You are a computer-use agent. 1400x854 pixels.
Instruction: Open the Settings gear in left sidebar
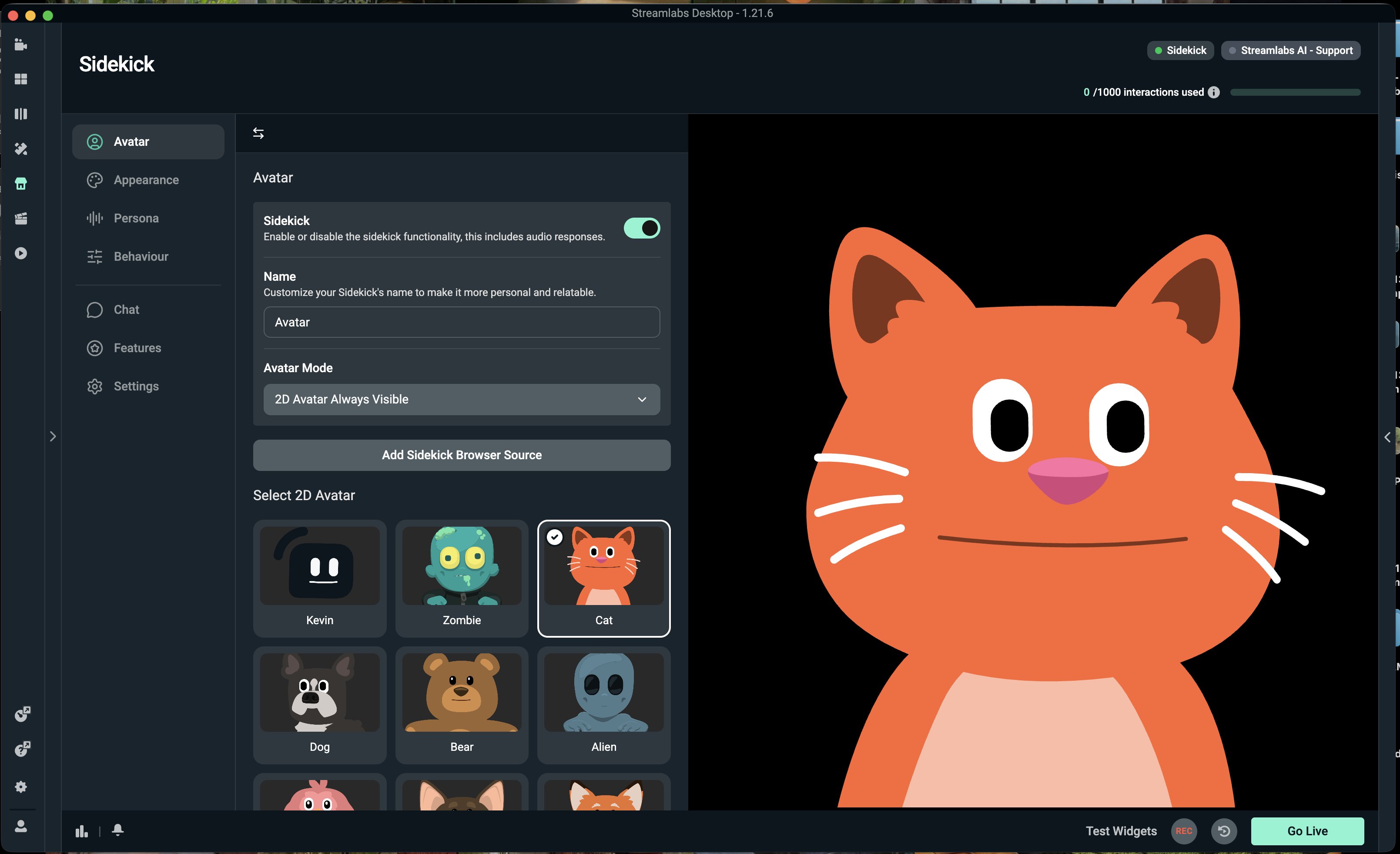click(x=21, y=787)
